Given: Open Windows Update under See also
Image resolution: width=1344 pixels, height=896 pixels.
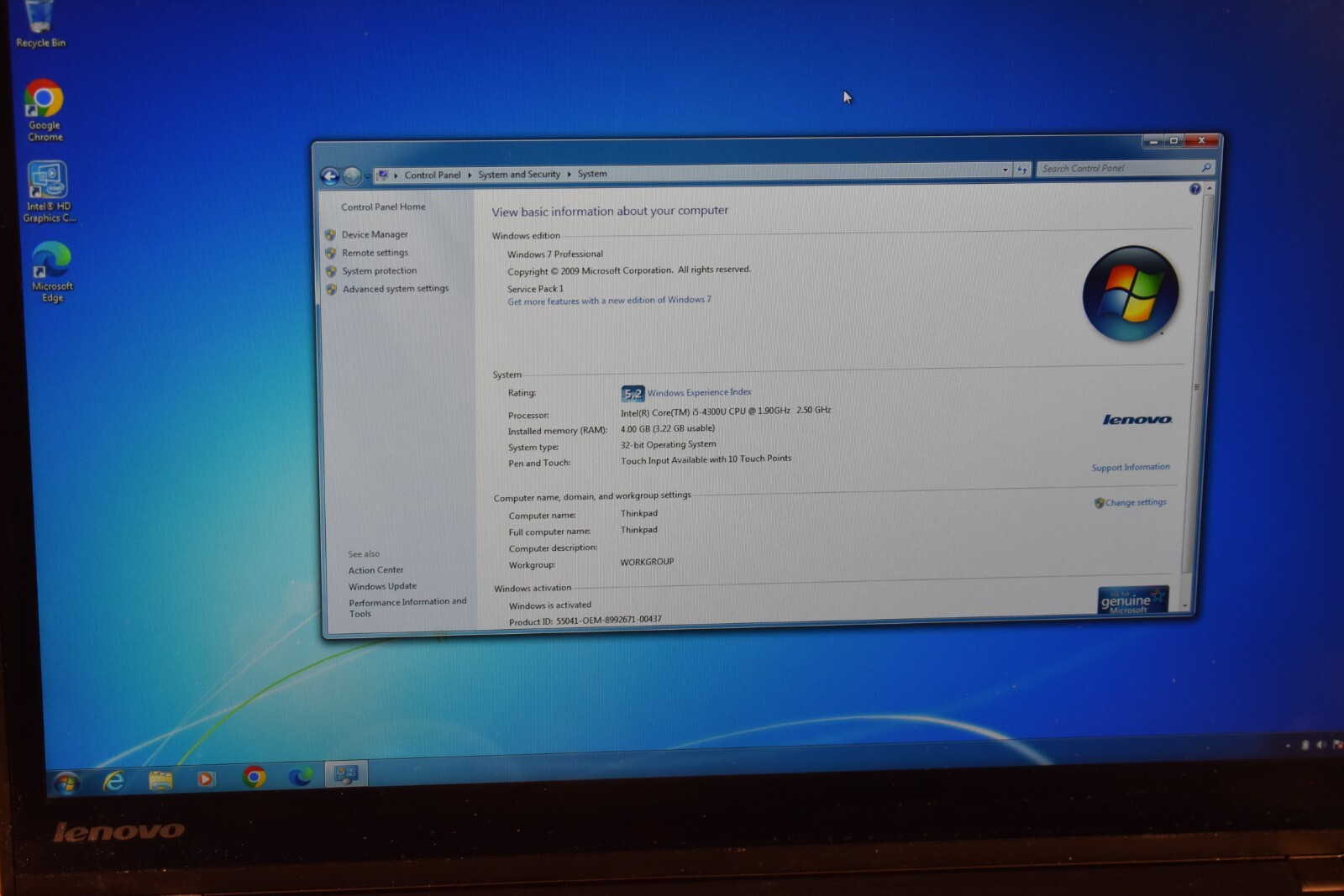Looking at the screenshot, I should click(x=382, y=586).
